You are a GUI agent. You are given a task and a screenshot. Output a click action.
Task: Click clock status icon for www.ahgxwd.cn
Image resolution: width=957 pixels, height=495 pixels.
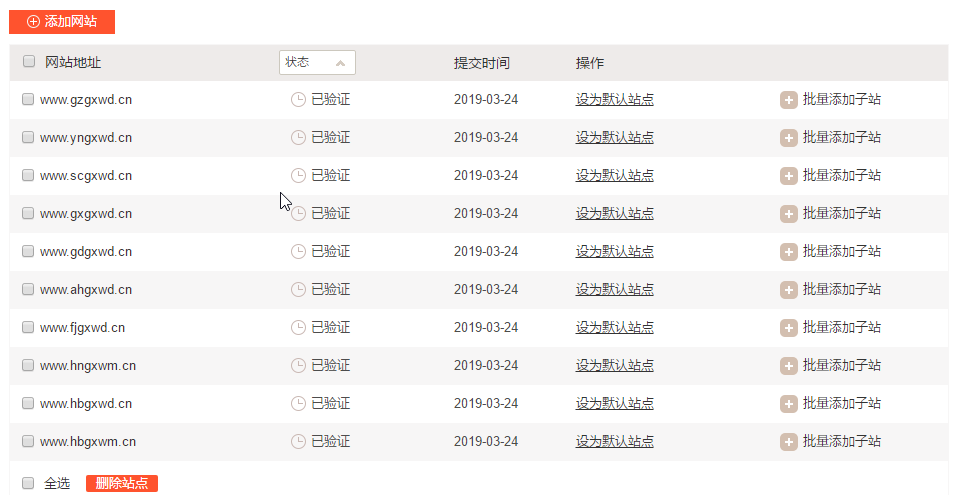pos(298,289)
